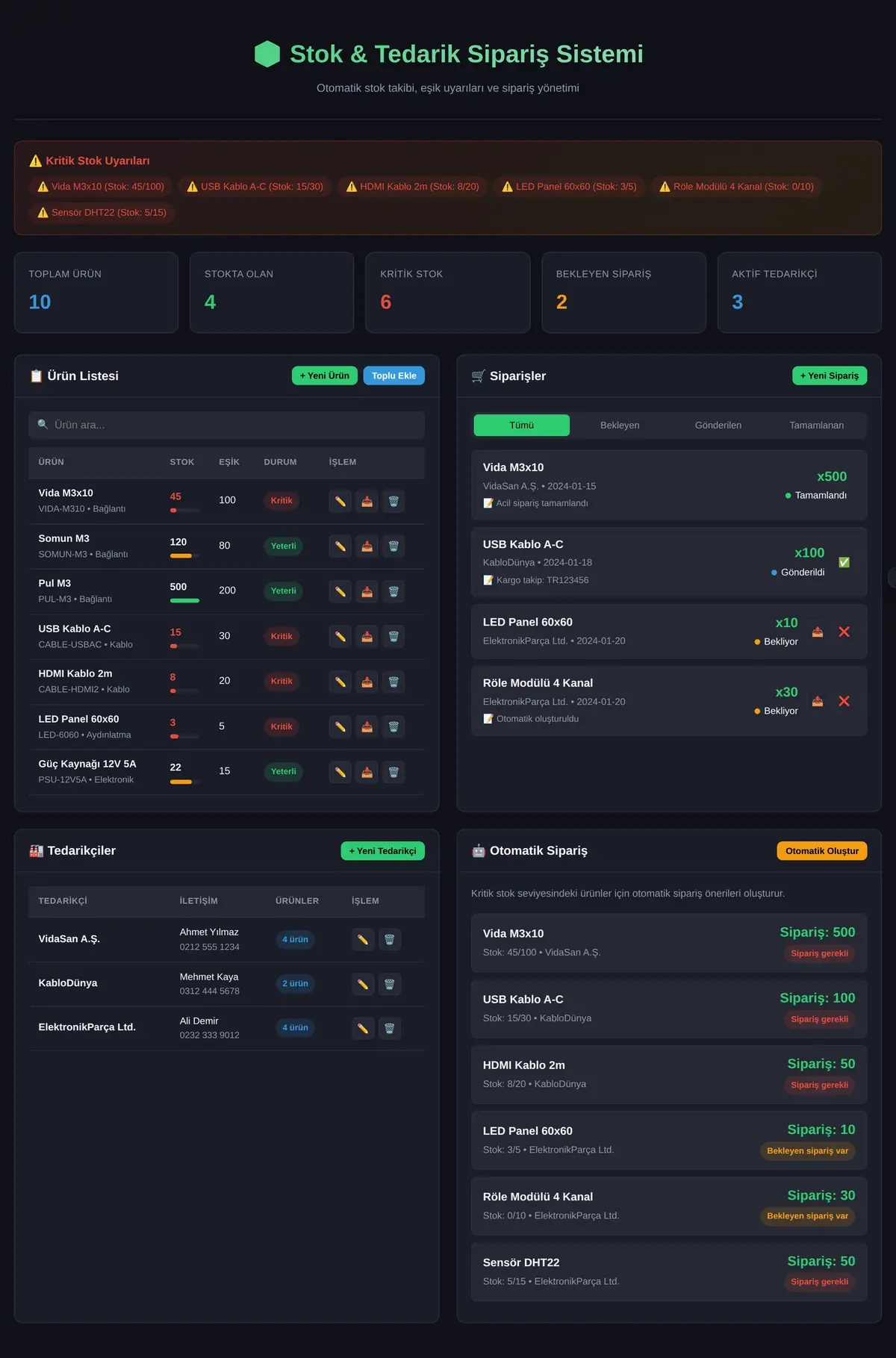This screenshot has height=1358, width=896.
Task: Select the Sensör DHT22 critical alert chip
Action: (102, 213)
